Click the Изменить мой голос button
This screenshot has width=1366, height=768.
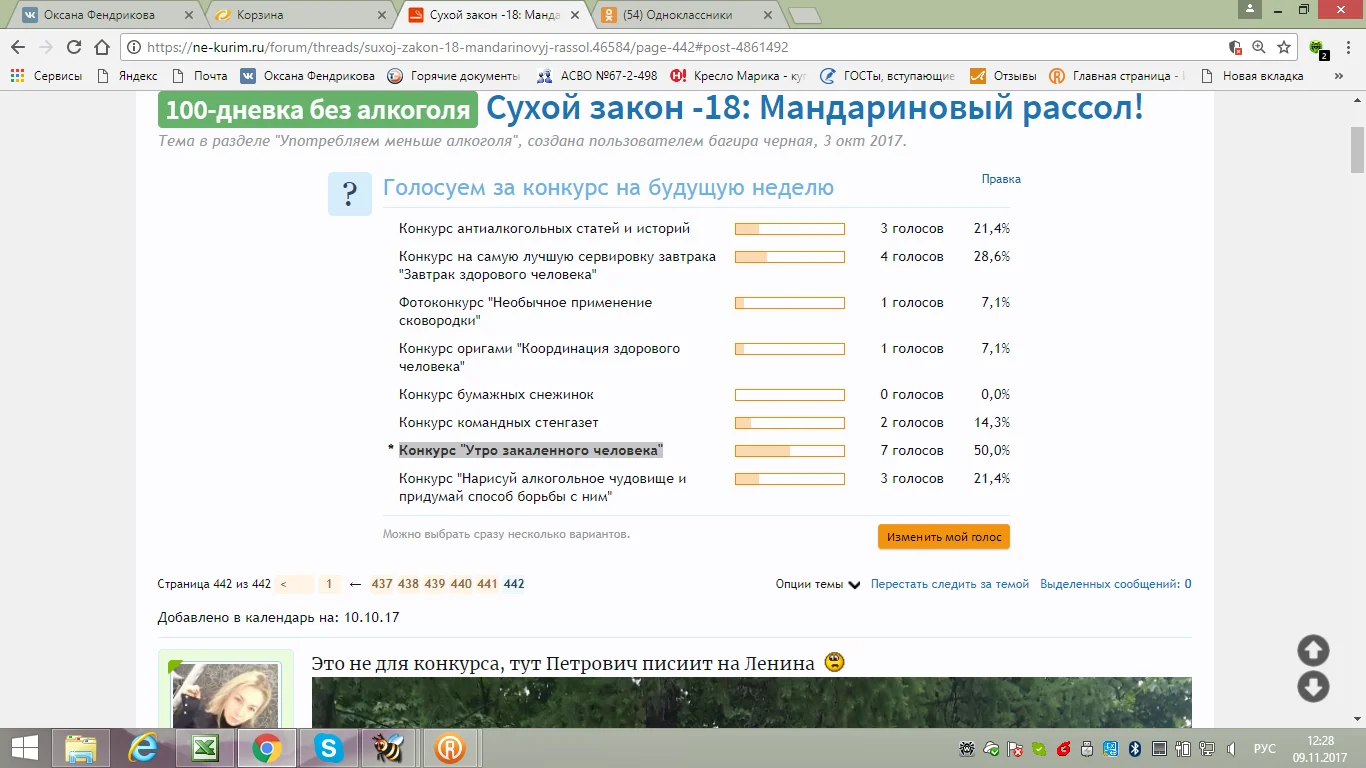(944, 537)
